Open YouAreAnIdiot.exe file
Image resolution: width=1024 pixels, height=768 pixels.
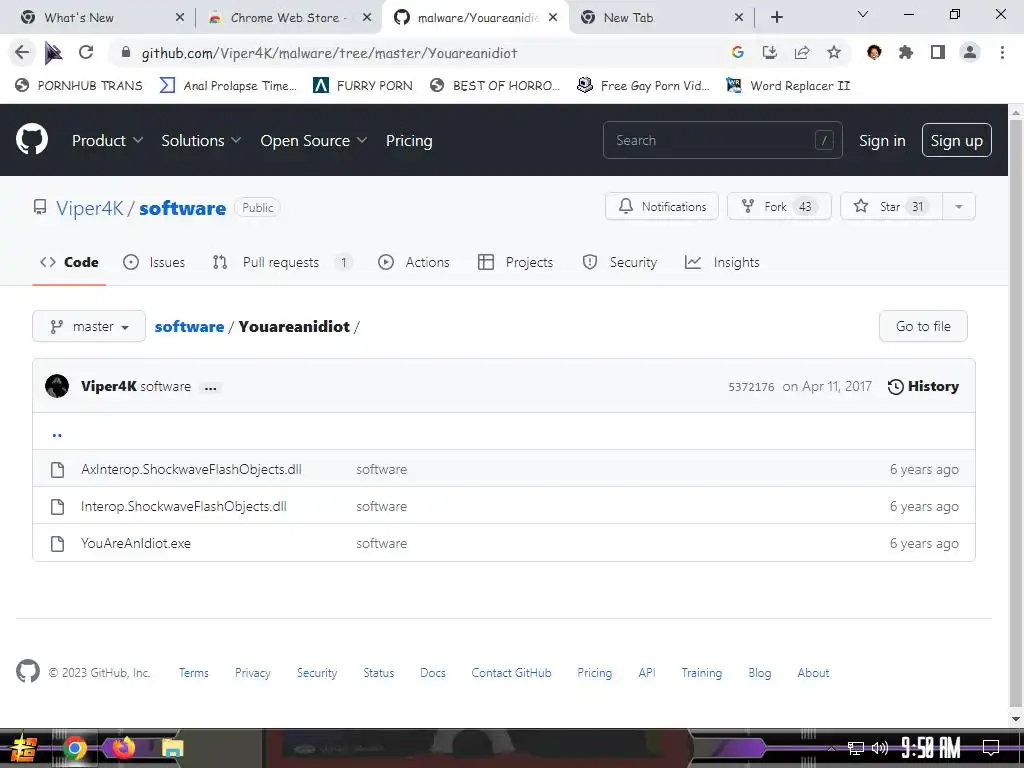[136, 543]
